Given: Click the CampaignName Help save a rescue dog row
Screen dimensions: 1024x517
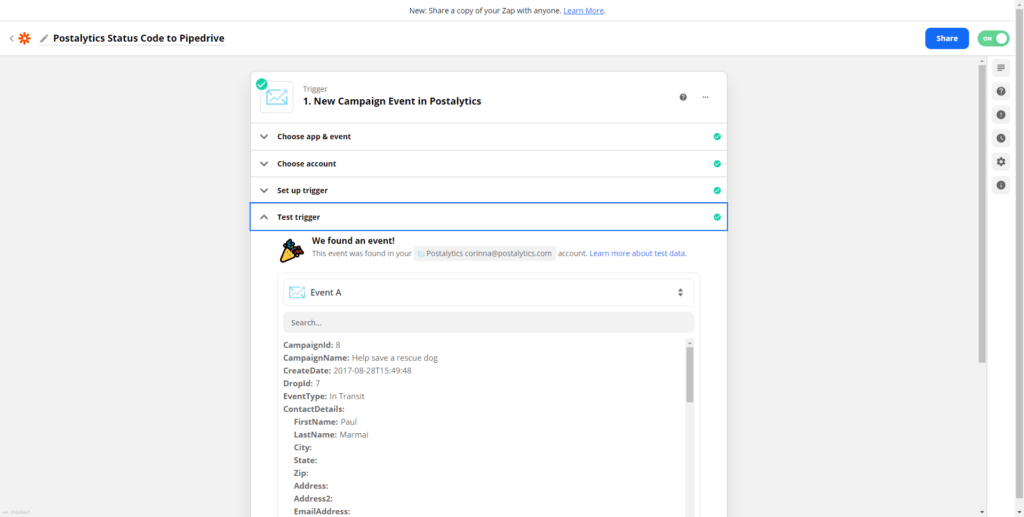Looking at the screenshot, I should click(360, 358).
